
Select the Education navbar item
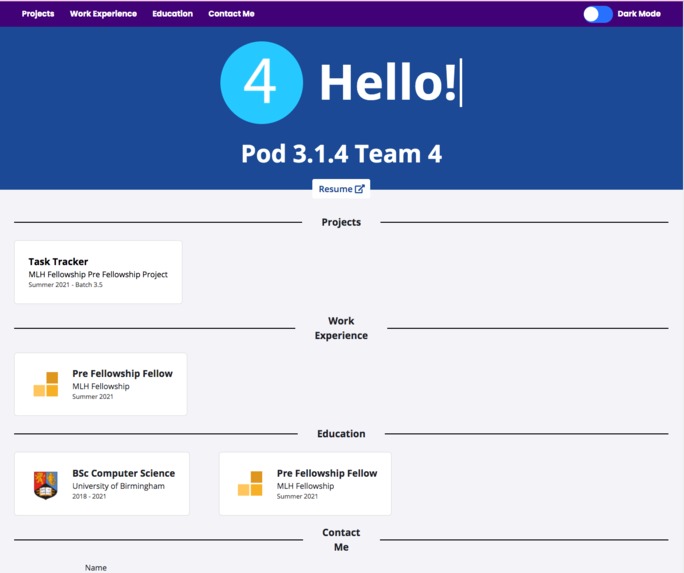click(x=172, y=14)
